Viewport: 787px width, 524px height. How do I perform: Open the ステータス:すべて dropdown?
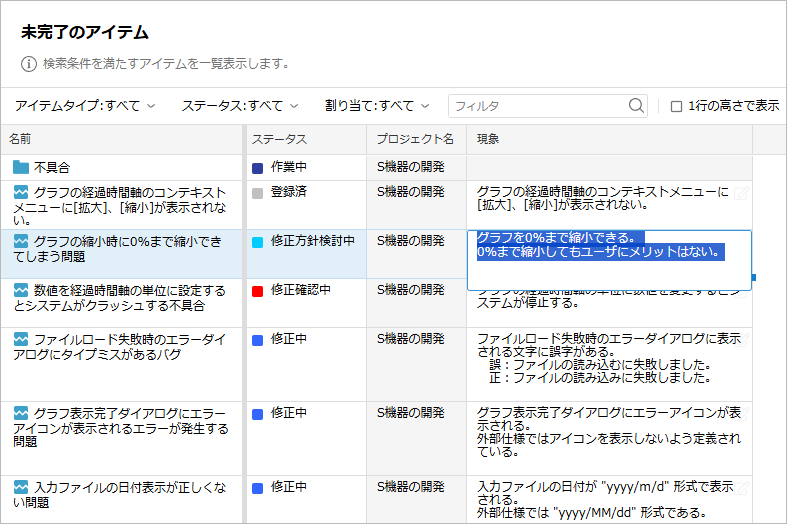[x=240, y=105]
